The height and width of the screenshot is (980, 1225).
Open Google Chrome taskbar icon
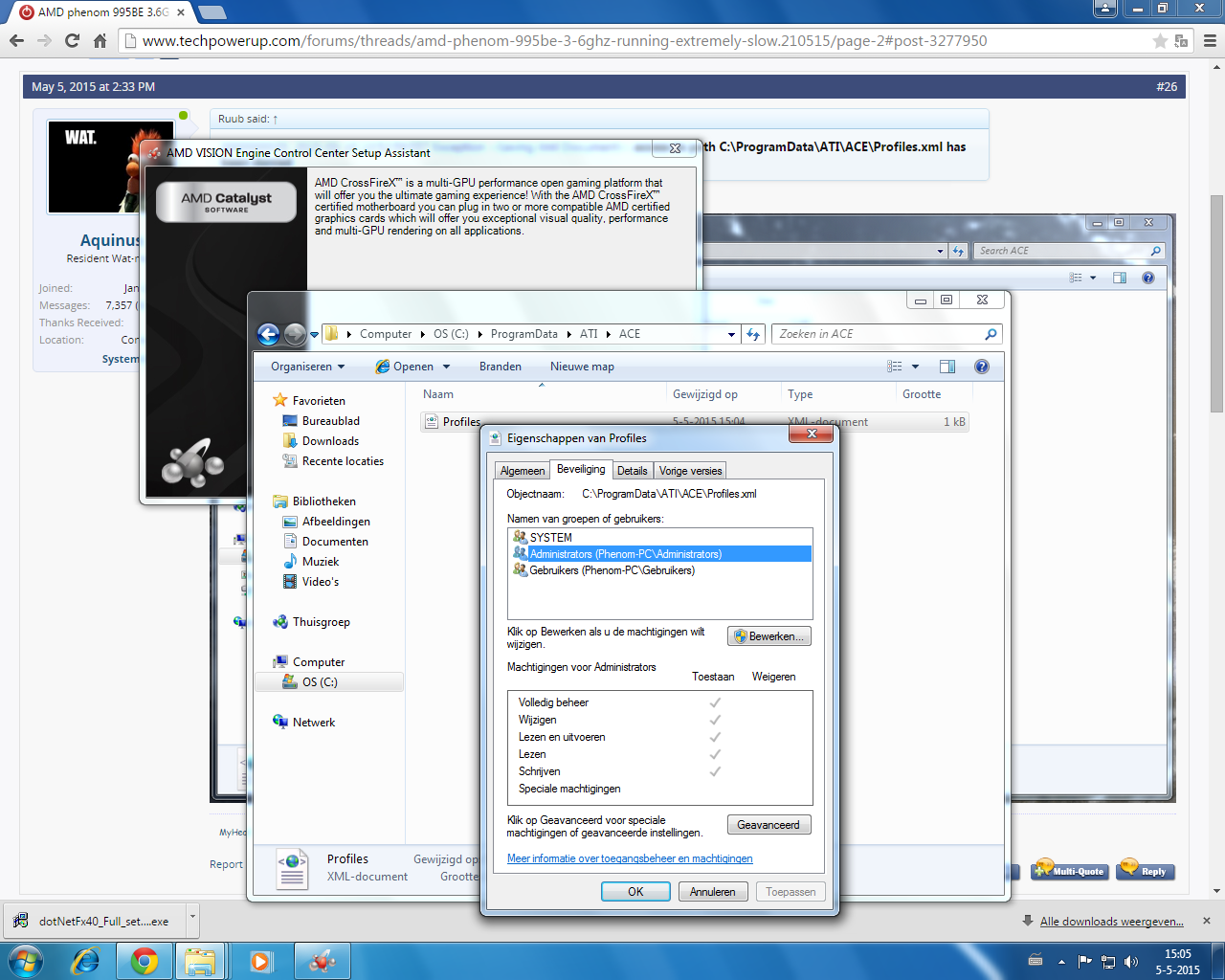145,961
